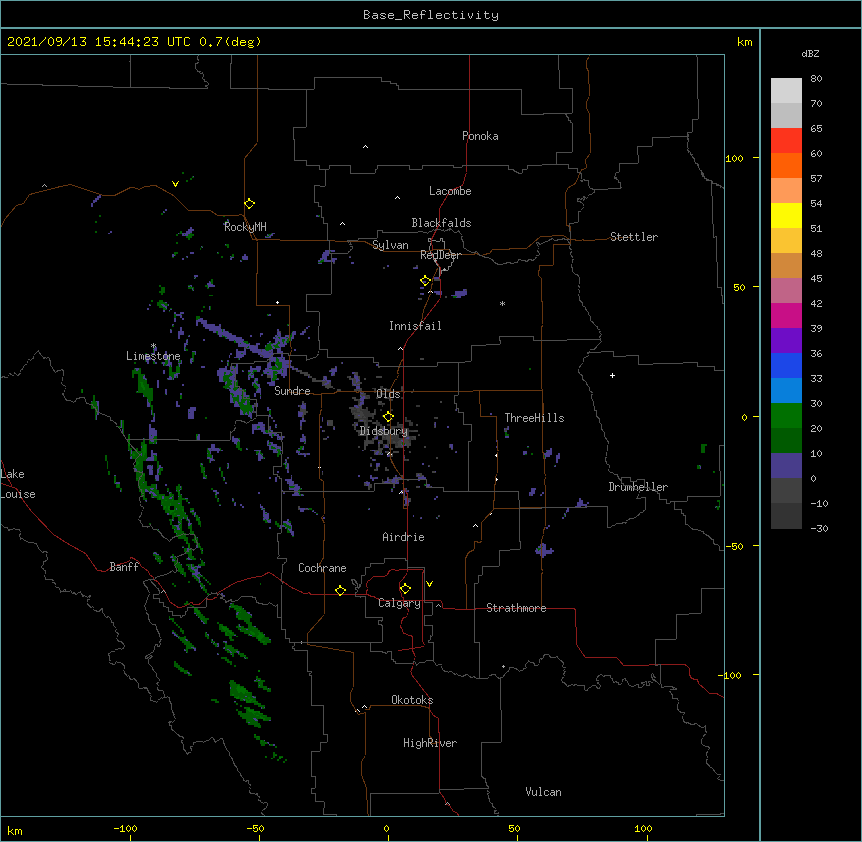Image resolution: width=862 pixels, height=842 pixels.
Task: Select the Airdrie city label
Action: [403, 537]
